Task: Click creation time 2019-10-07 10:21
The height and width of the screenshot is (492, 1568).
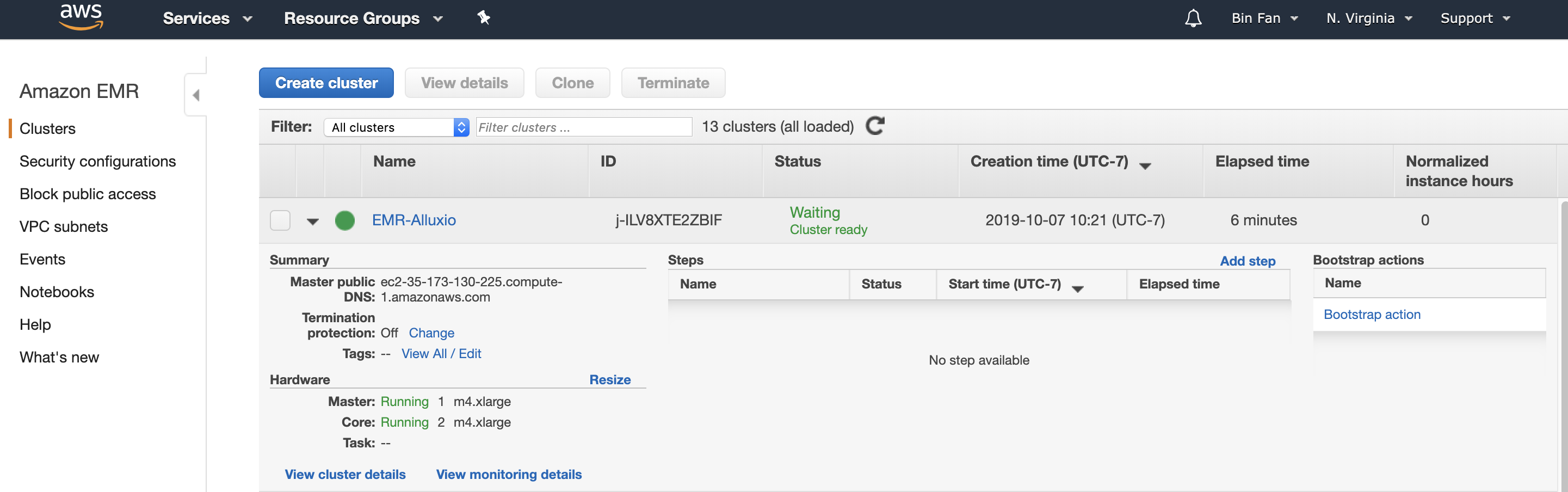Action: (1075, 220)
